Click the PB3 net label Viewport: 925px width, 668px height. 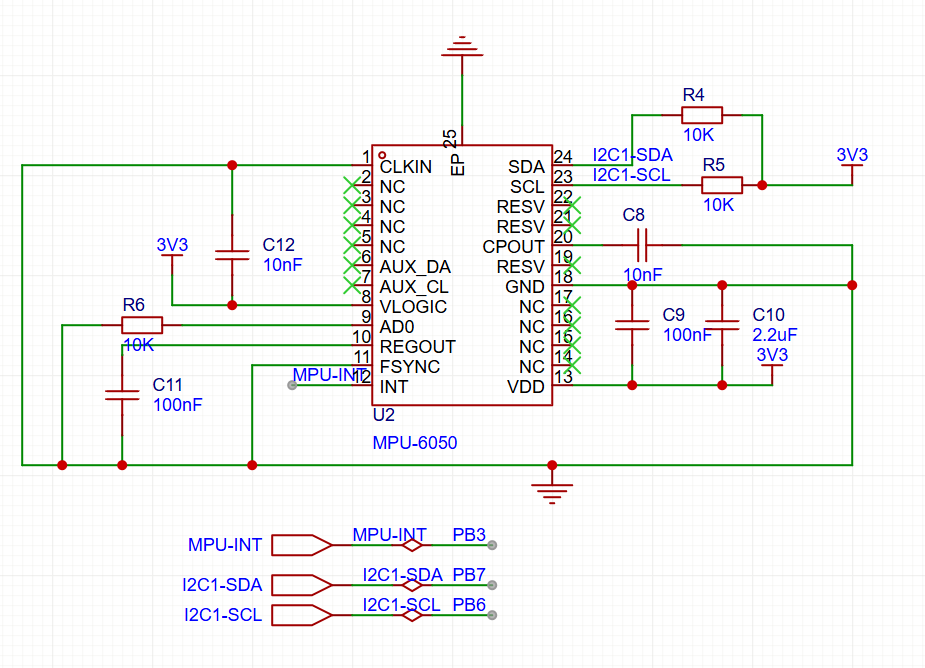pos(469,535)
